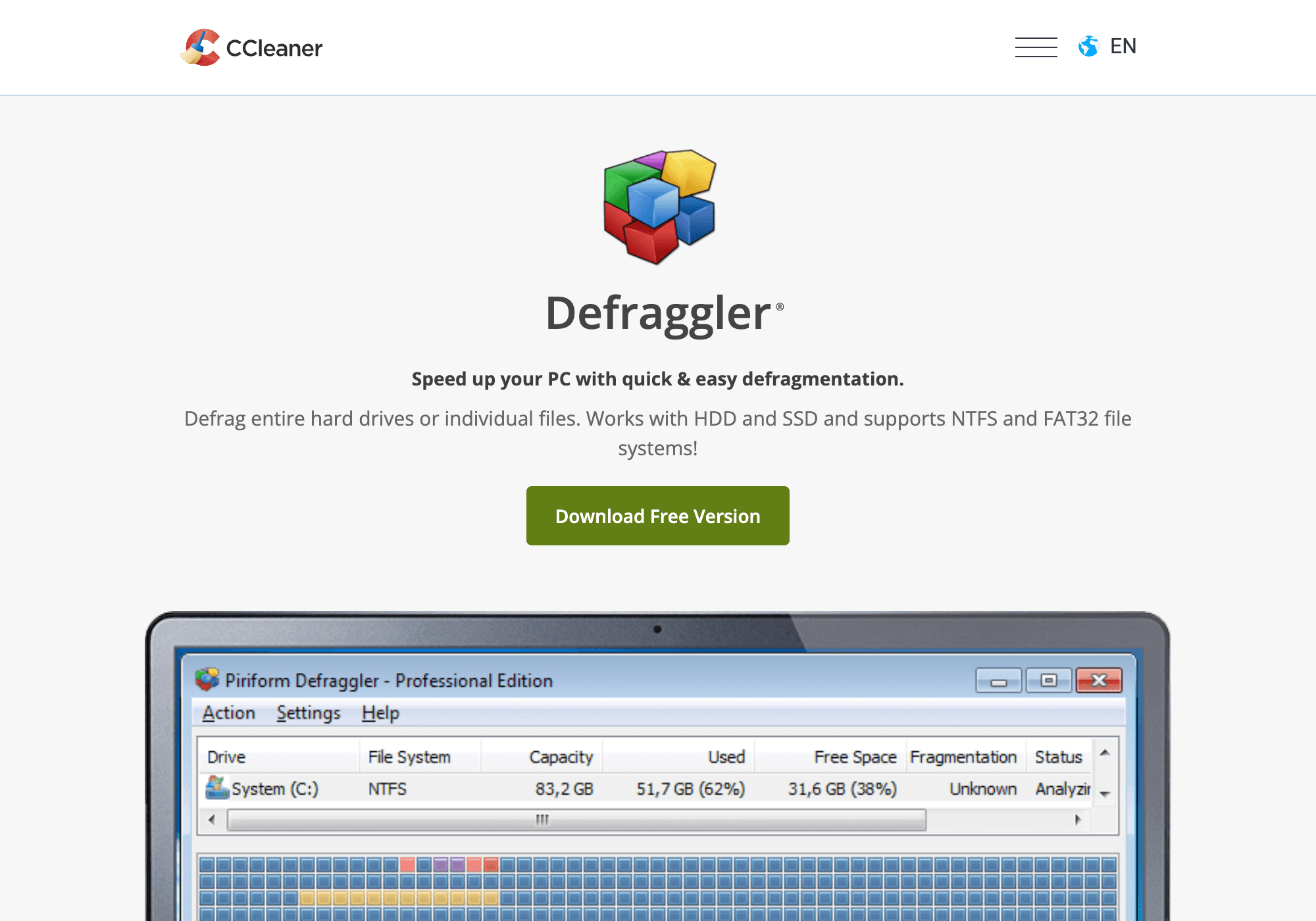Viewport: 1316px width, 921px height.
Task: Click the Used column header
Action: point(678,757)
